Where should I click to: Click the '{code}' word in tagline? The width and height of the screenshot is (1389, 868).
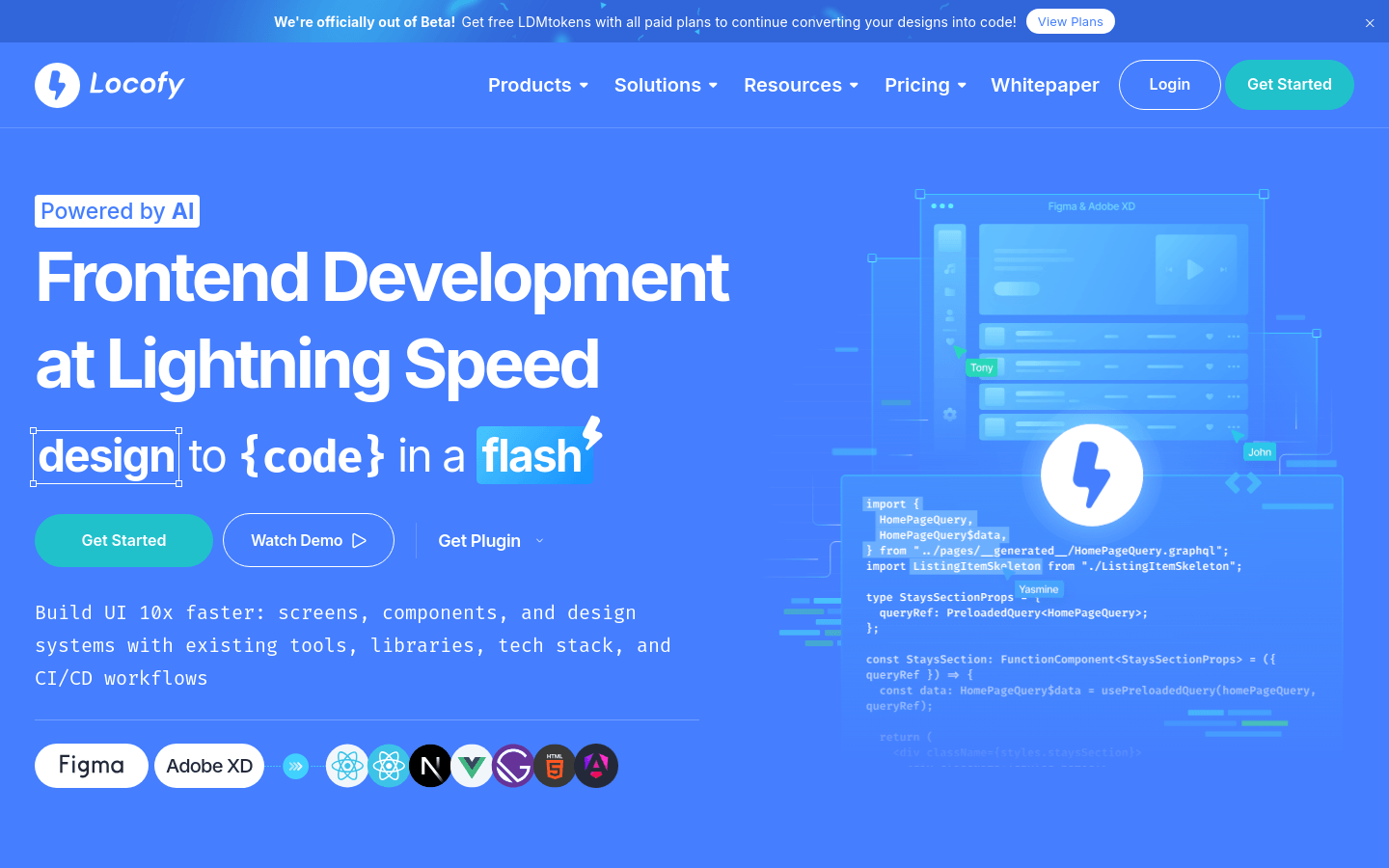[313, 456]
